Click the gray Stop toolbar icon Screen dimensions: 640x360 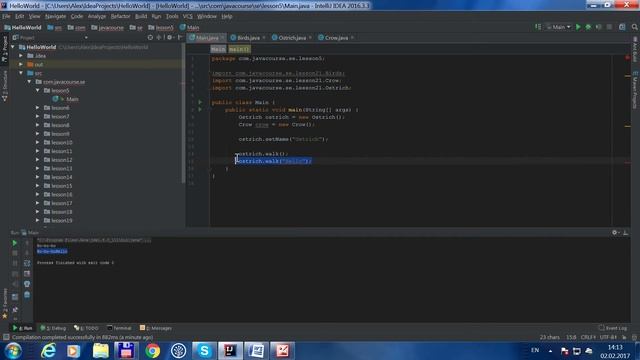tap(609, 27)
